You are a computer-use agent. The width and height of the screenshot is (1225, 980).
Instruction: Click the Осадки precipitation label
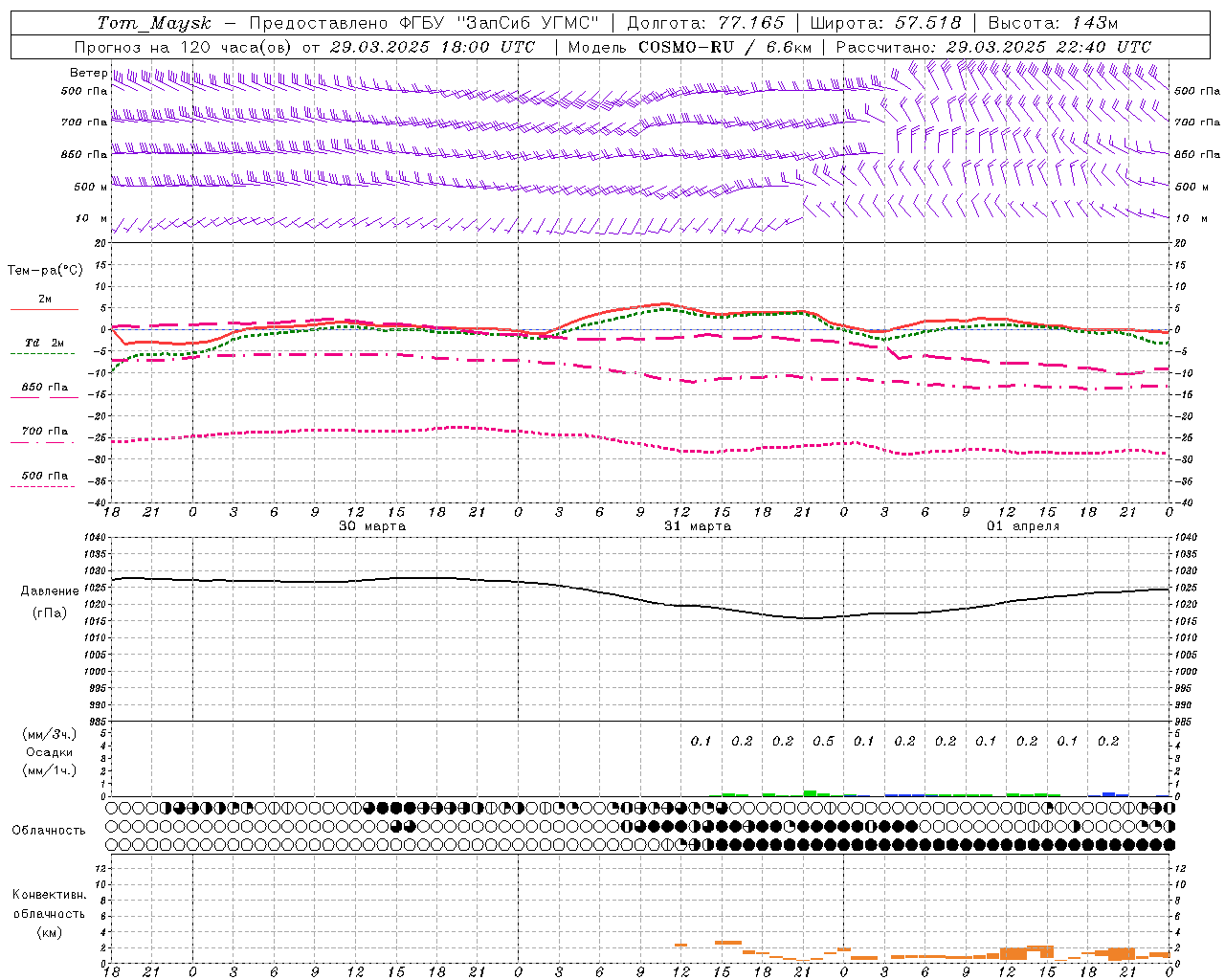tap(50, 752)
